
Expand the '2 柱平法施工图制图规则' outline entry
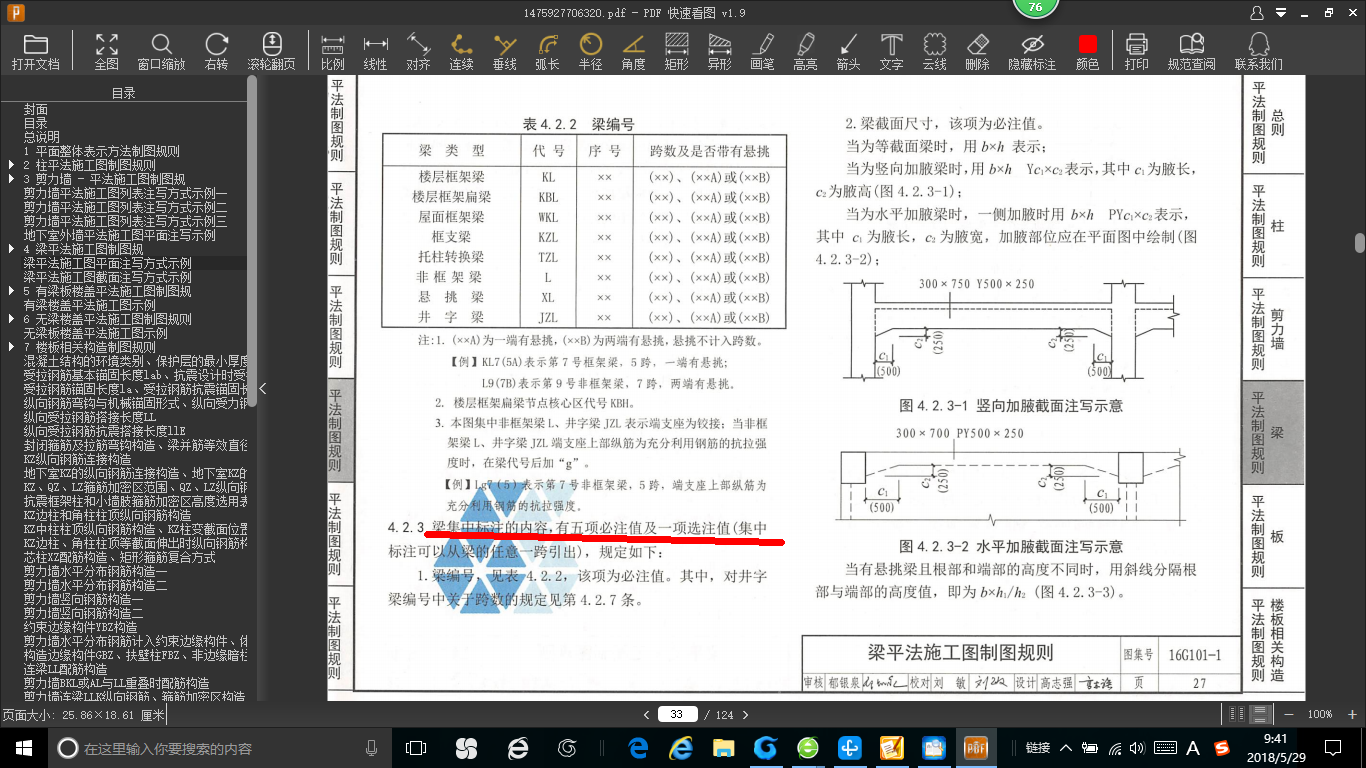point(10,165)
